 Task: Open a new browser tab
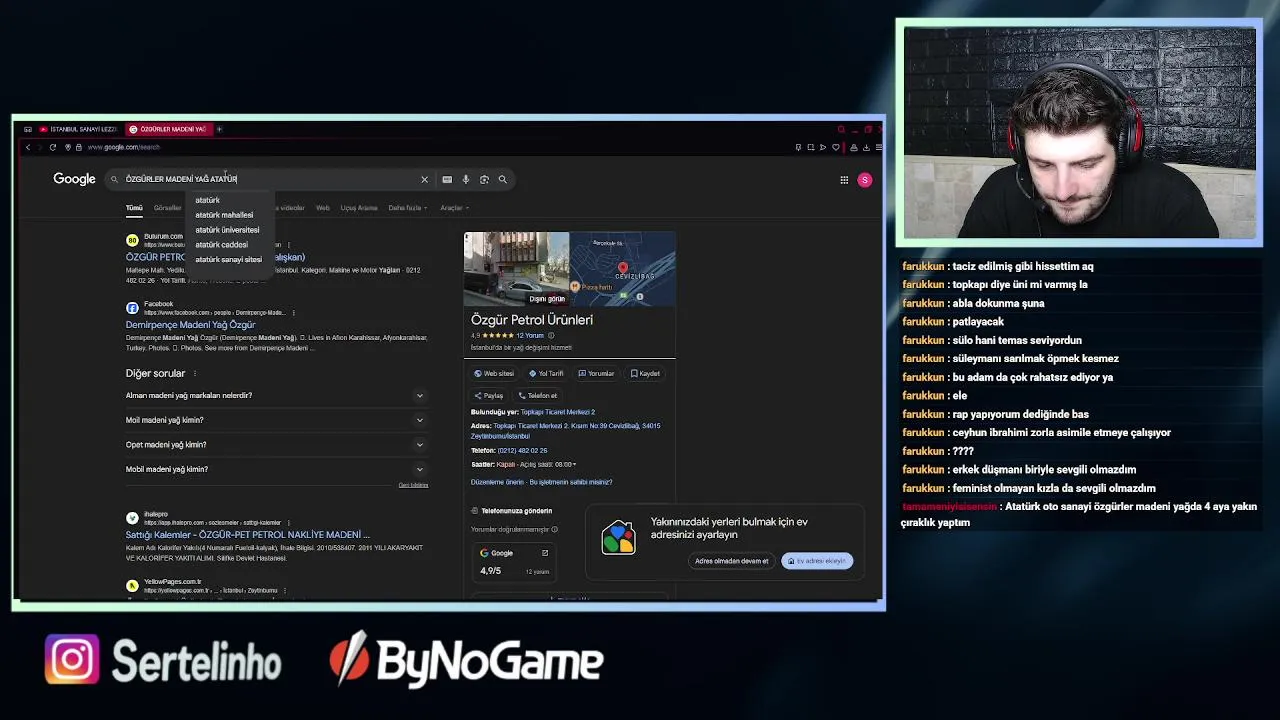click(219, 129)
